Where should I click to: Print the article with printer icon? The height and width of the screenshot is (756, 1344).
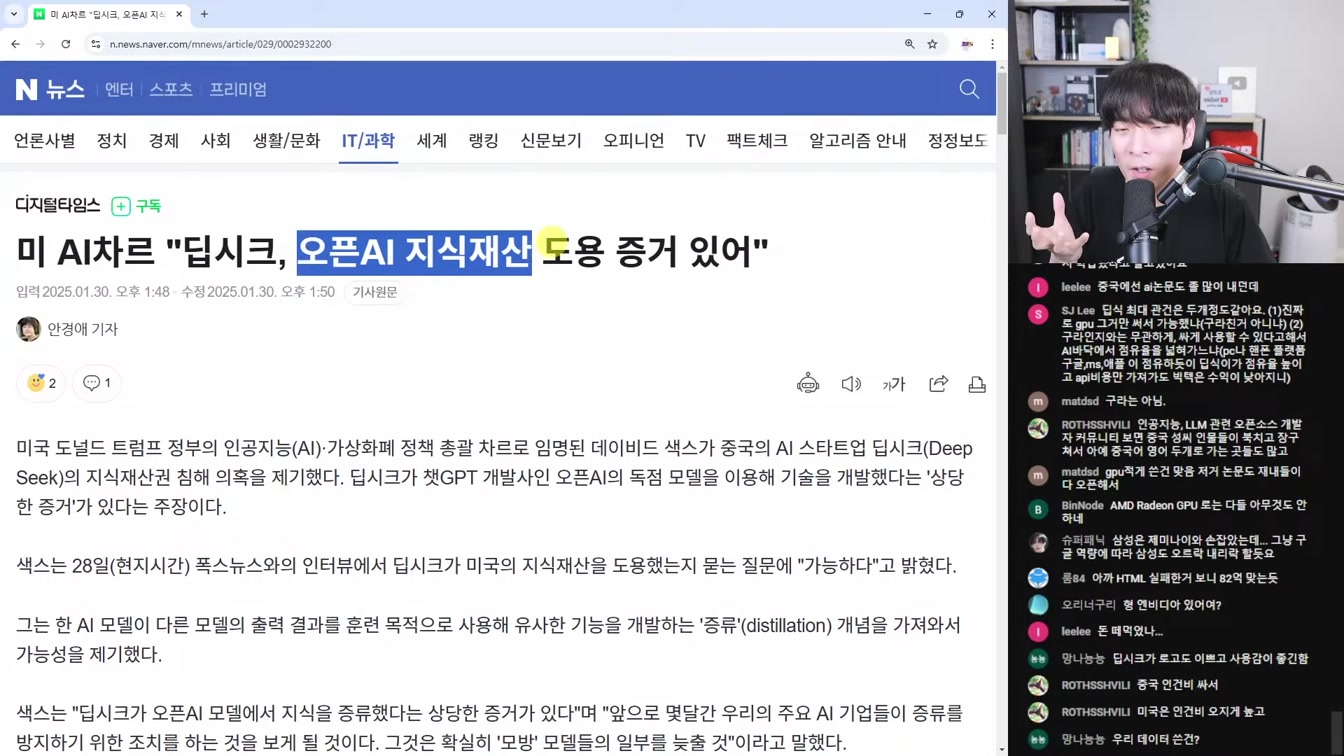click(977, 384)
